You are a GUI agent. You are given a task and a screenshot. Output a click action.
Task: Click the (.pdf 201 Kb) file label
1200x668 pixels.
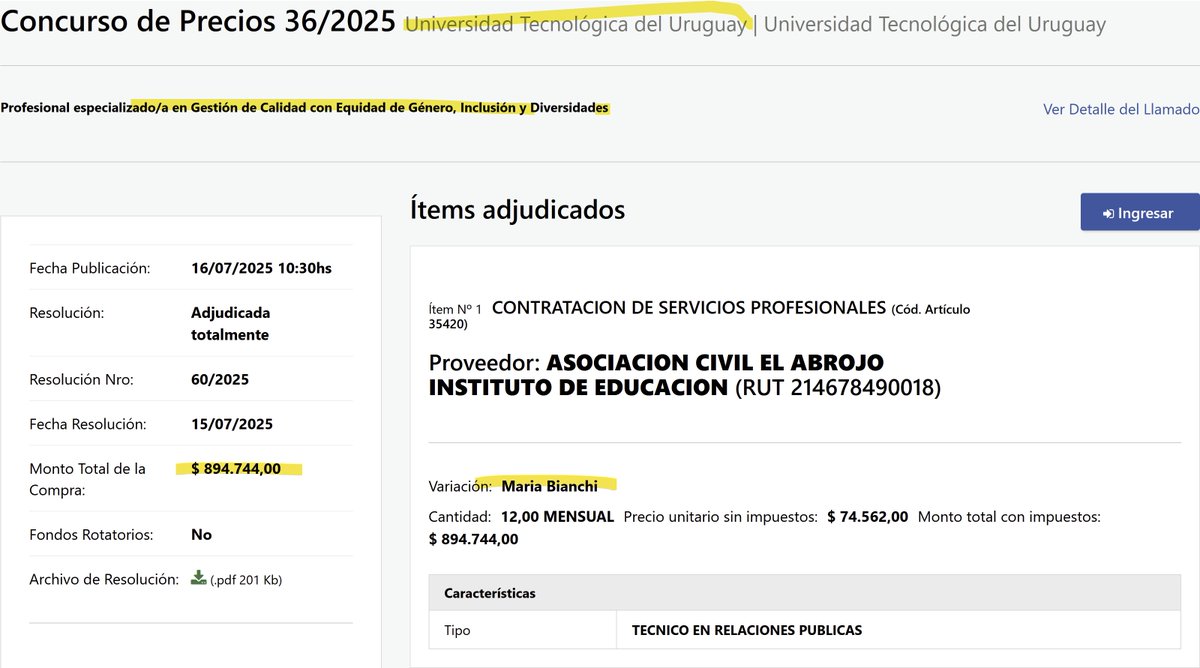248,578
